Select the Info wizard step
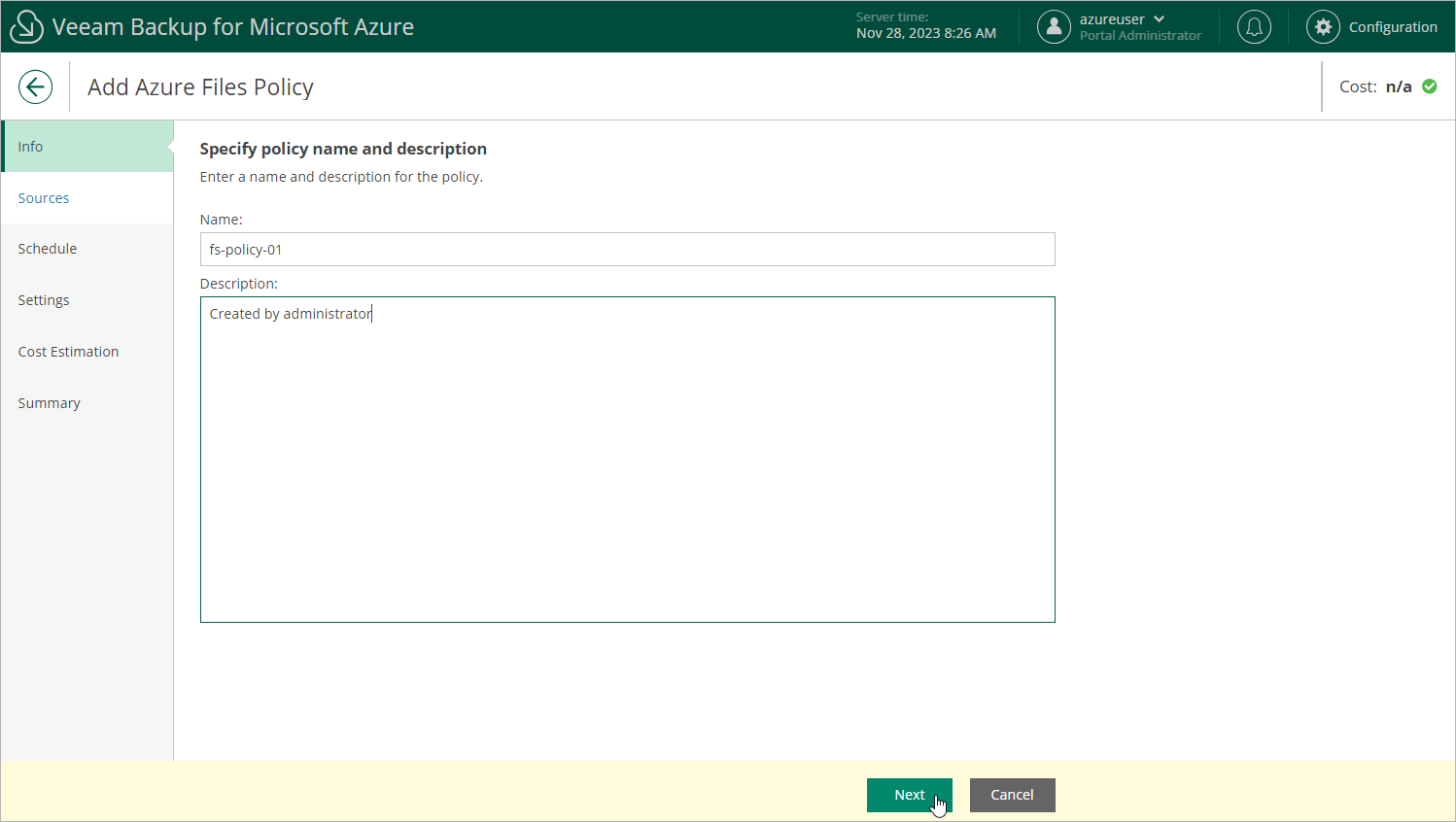 (x=87, y=147)
